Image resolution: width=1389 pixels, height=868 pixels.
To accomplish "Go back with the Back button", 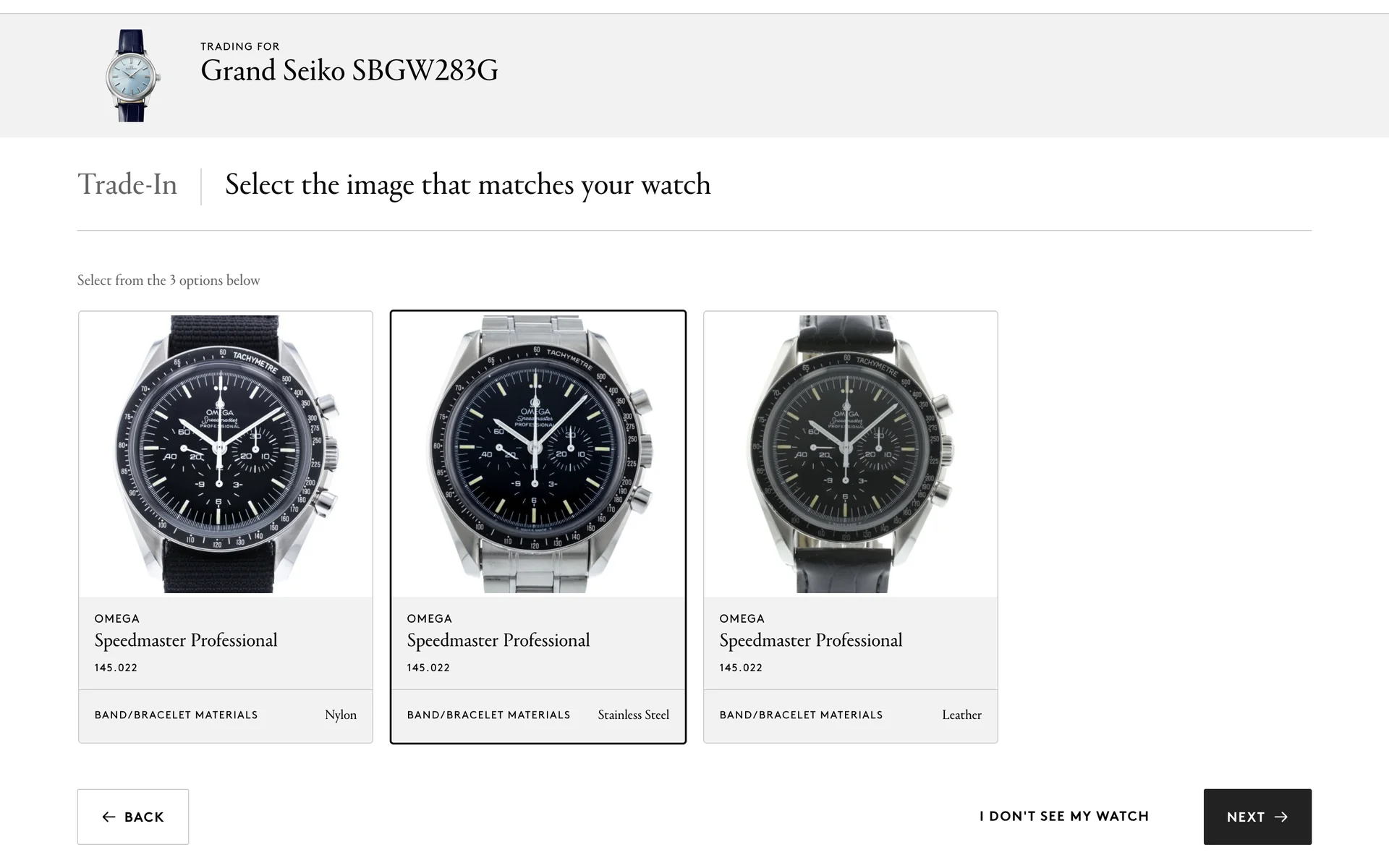I will click(133, 817).
